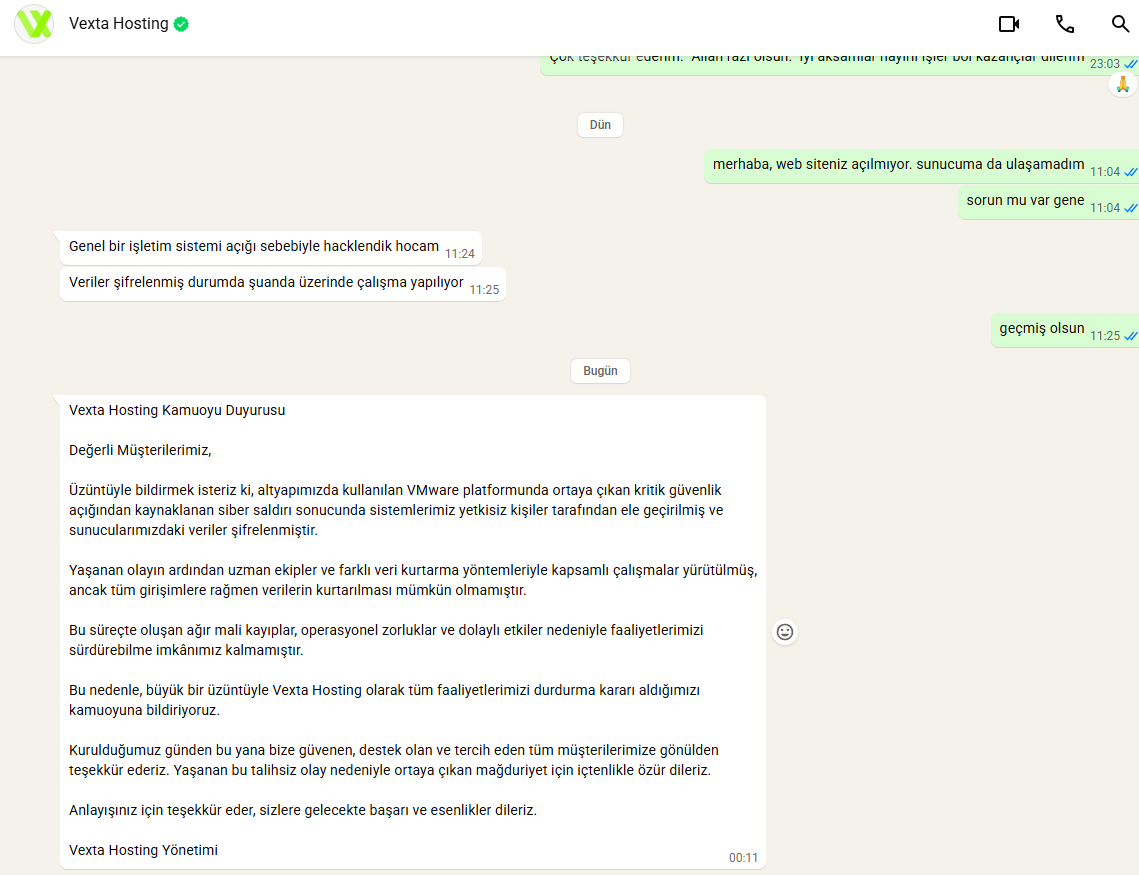Click the paragraph starting 'Kurulduğumuz günden bu yana'
Viewport: 1139px width, 875px height.
pos(394,760)
